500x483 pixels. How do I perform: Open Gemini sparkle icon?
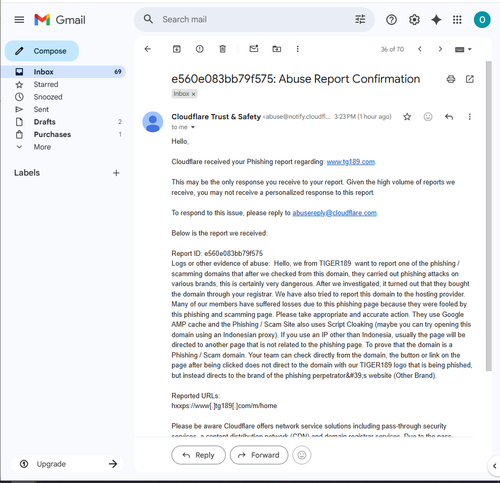tap(436, 20)
